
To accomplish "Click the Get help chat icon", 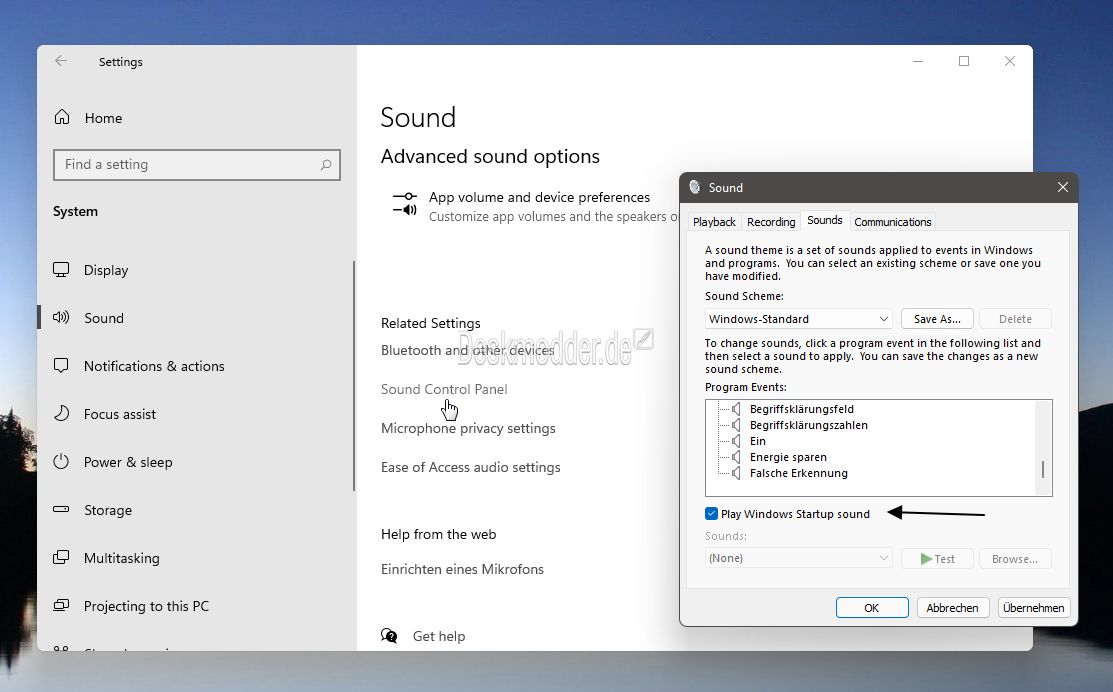I will pyautogui.click(x=389, y=635).
